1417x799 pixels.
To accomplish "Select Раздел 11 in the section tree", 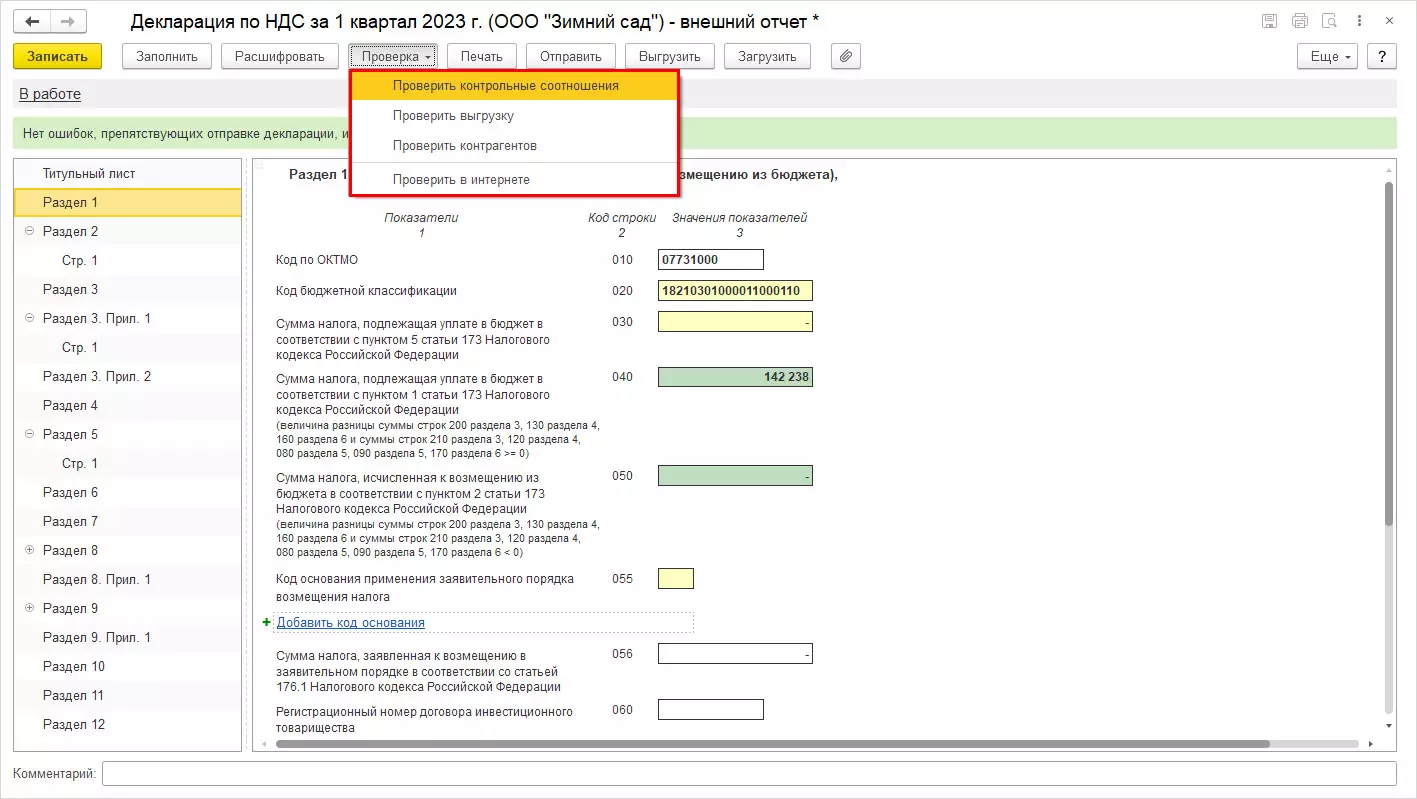I will click(x=128, y=696).
